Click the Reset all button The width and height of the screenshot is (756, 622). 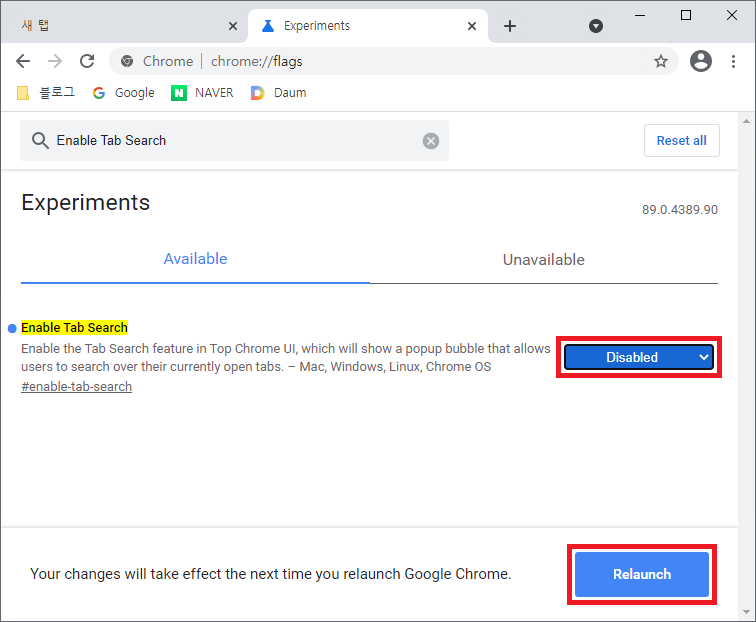pyautogui.click(x=681, y=141)
